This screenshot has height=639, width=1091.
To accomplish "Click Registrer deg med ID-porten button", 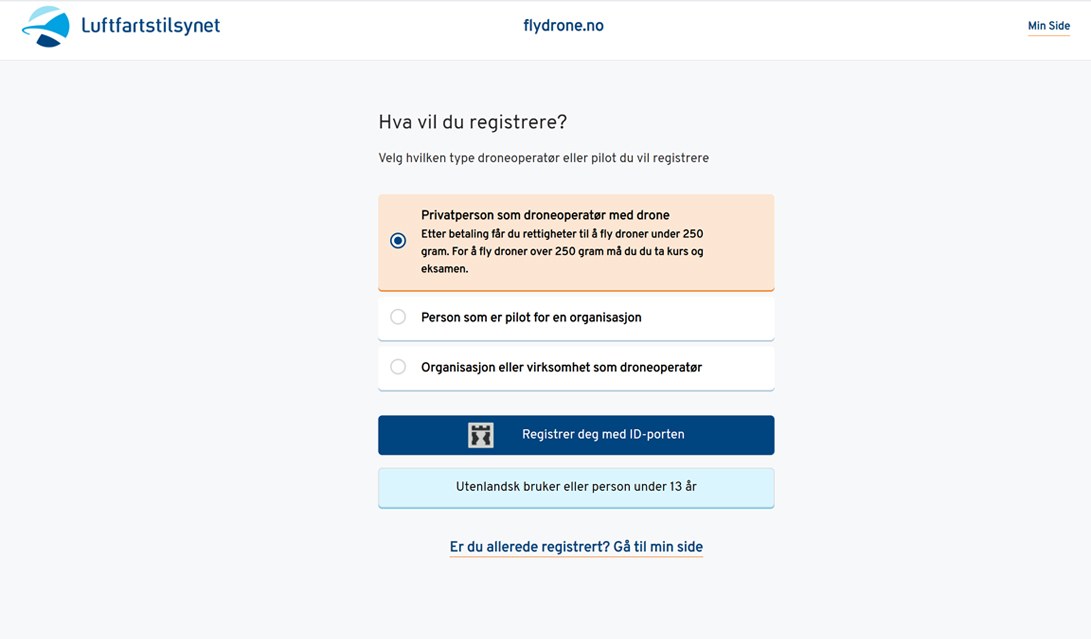I will click(x=576, y=435).
